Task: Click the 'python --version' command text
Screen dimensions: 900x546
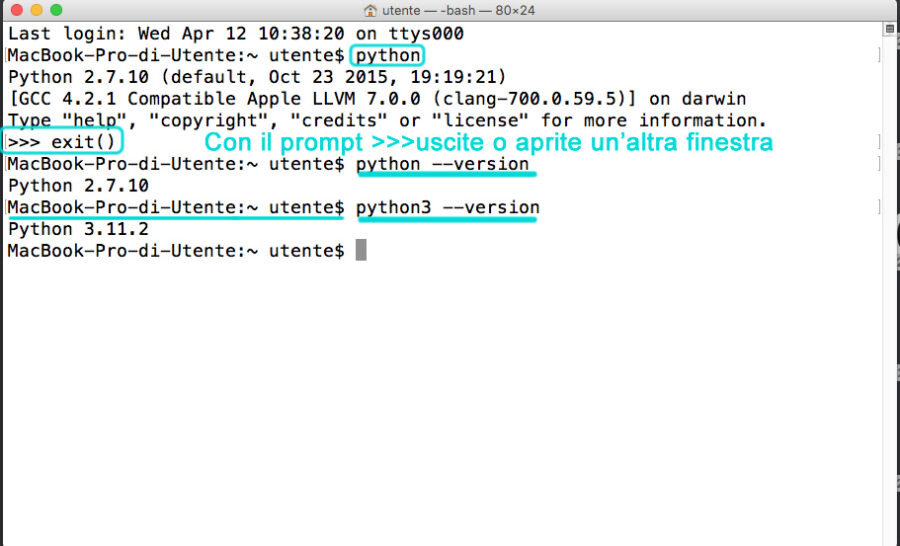Action: [443, 164]
